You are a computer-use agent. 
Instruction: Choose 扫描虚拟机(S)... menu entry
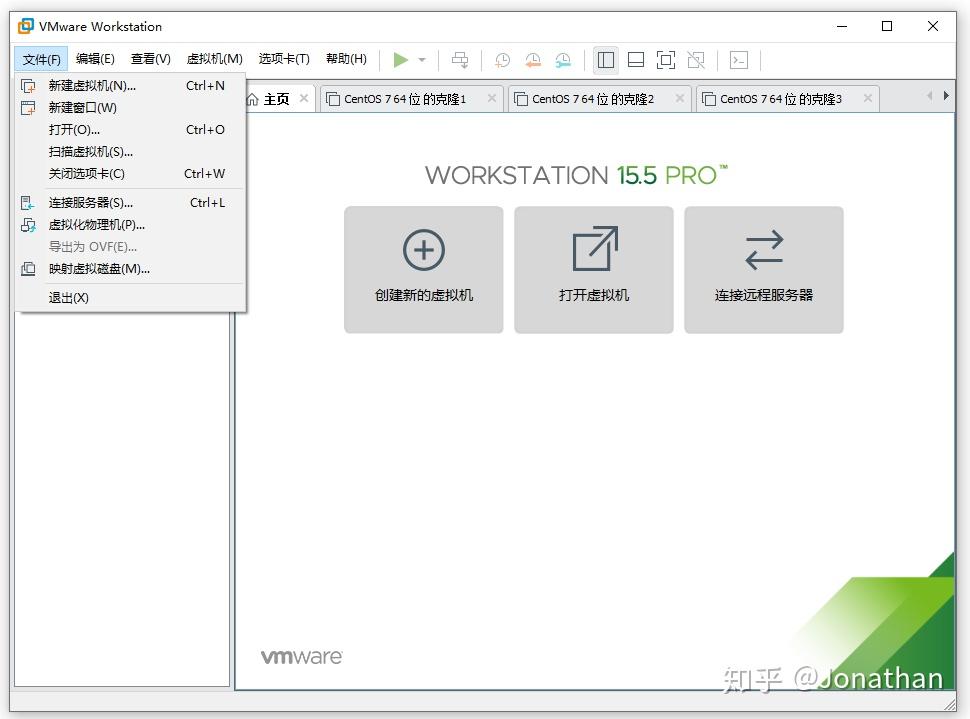click(x=131, y=152)
